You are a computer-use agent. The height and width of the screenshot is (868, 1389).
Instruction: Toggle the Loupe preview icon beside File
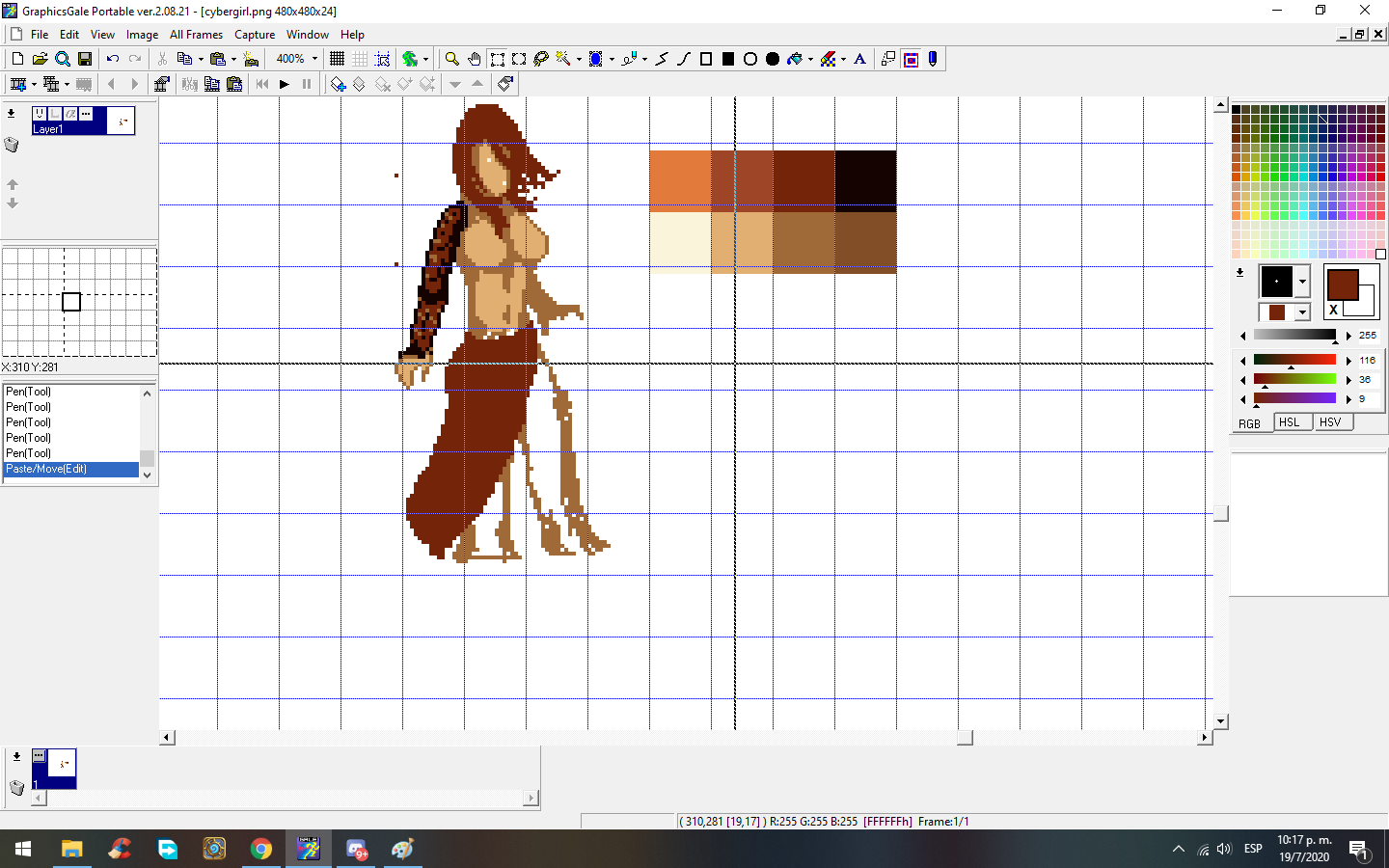pos(63,59)
